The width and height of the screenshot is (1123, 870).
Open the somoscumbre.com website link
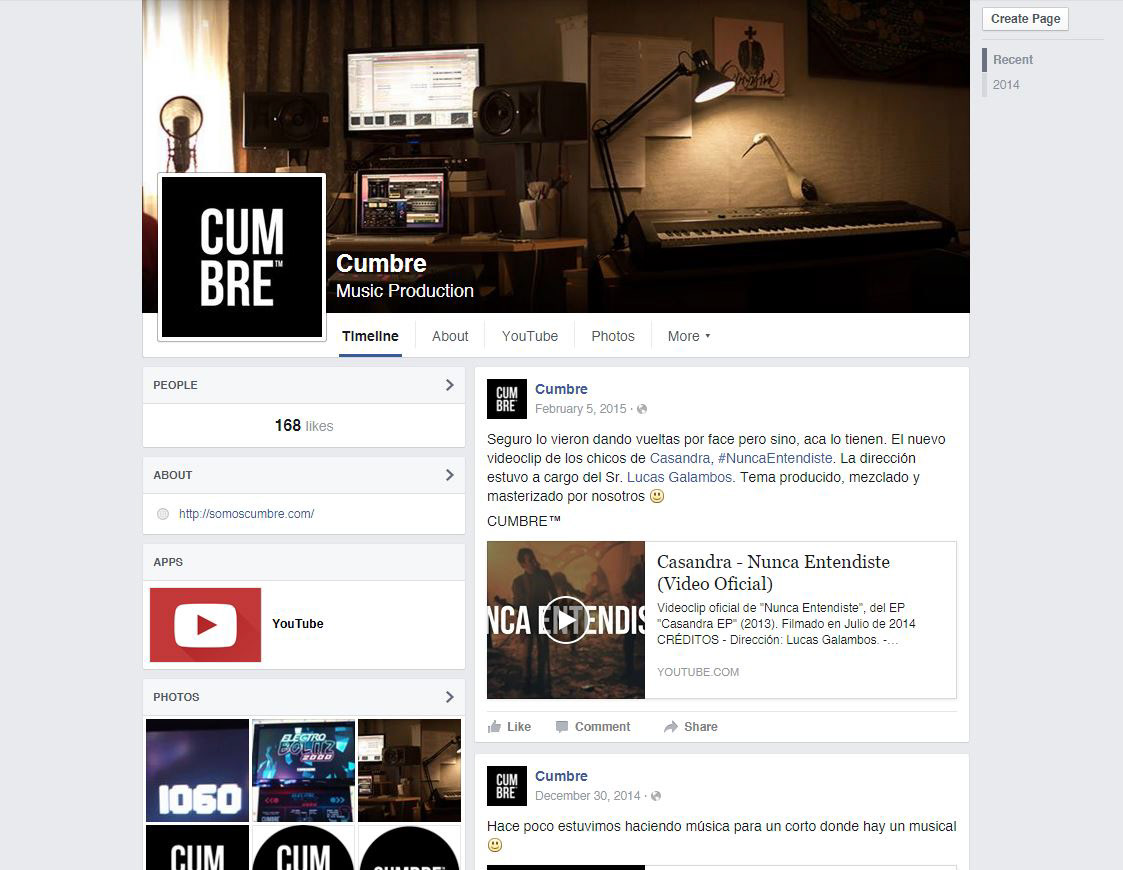pos(246,513)
